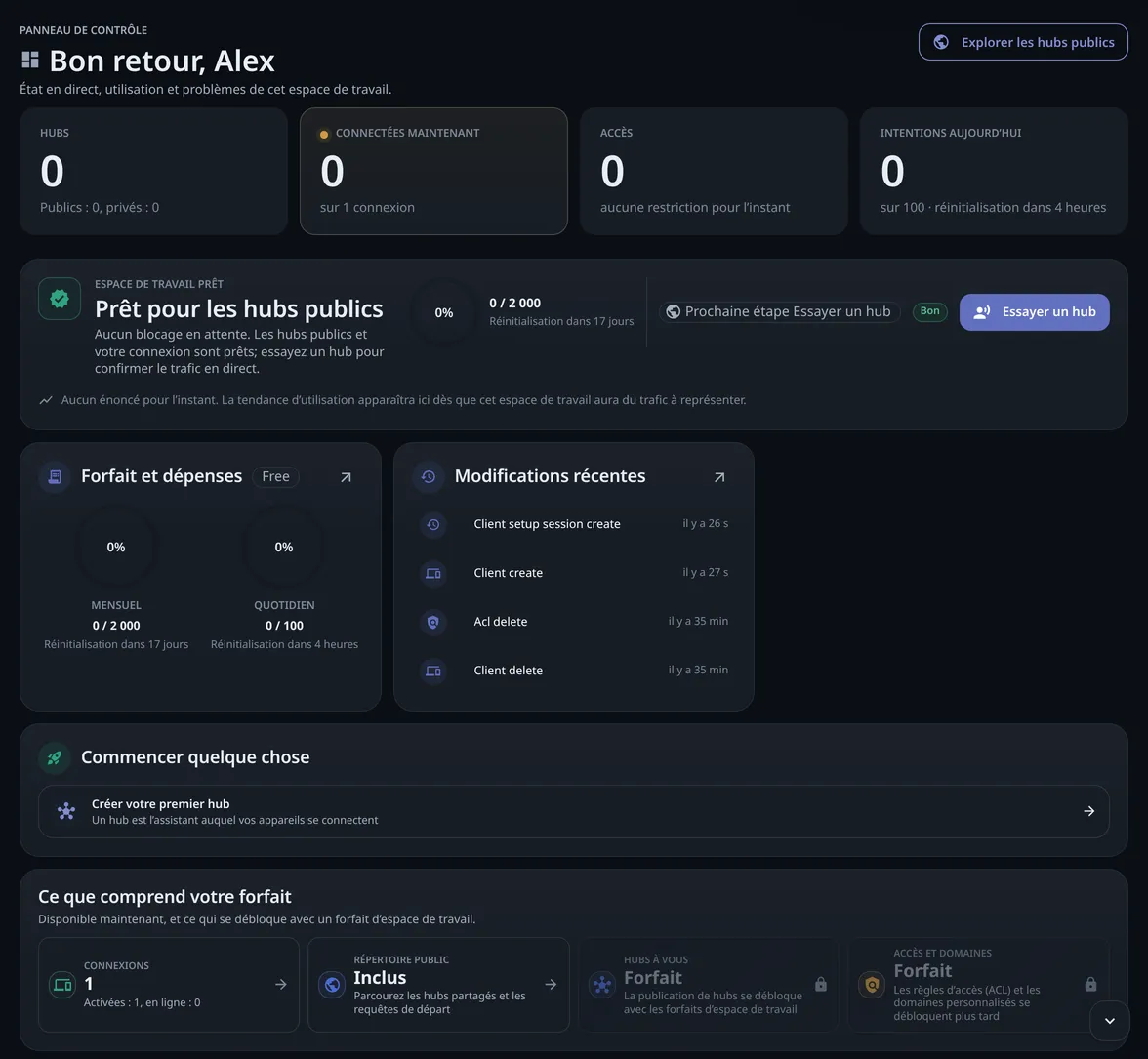Open the Créer votre premier hub row
Screen dimensions: 1148x1059
(x=573, y=812)
